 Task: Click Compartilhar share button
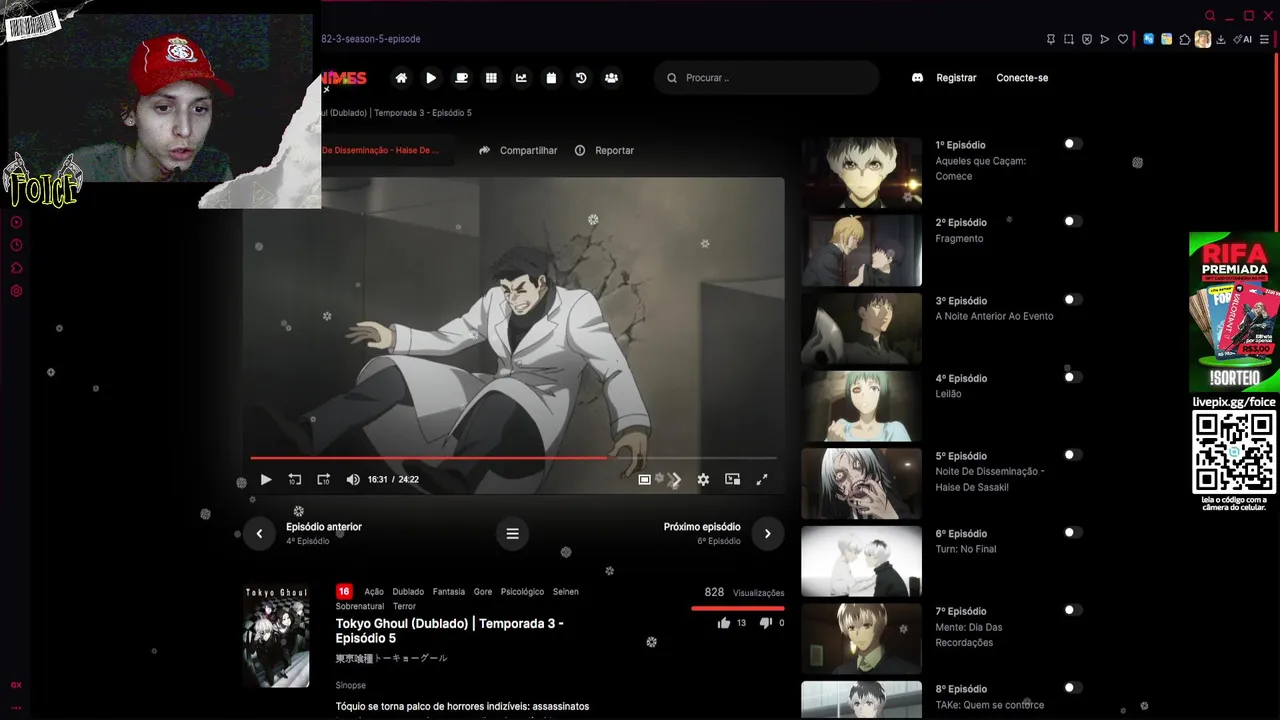tap(518, 150)
